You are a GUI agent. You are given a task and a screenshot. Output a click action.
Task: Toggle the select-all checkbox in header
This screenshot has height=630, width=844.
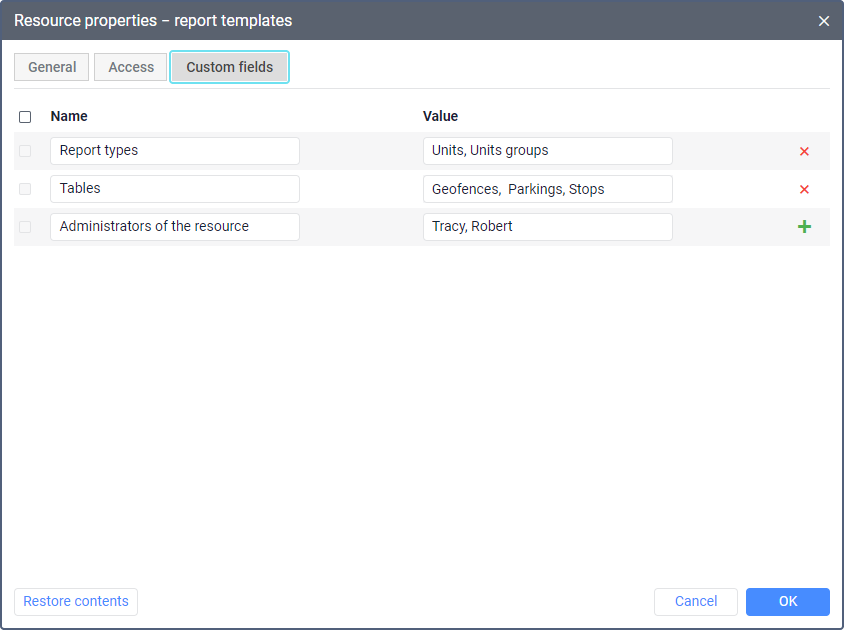tap(25, 117)
